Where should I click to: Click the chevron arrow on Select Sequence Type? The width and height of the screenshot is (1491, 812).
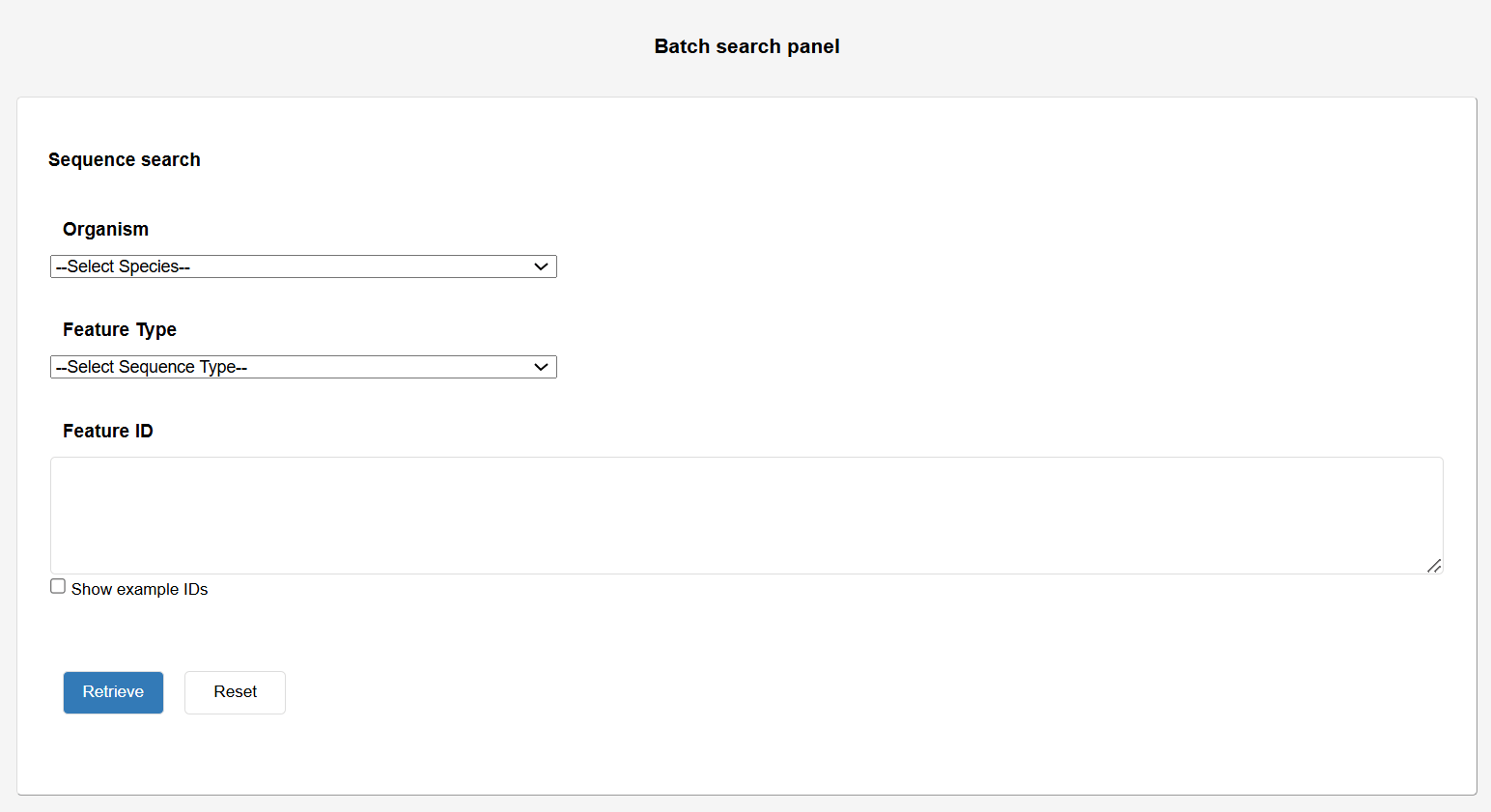[x=541, y=367]
